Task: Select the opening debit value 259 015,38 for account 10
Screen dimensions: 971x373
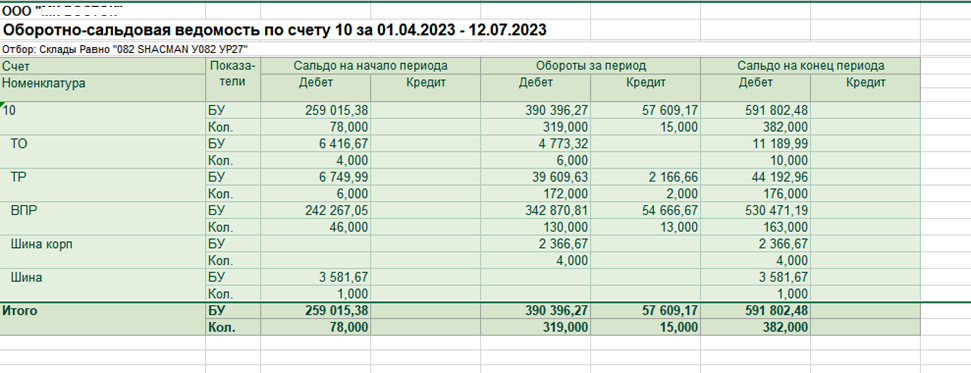Action: (316, 110)
